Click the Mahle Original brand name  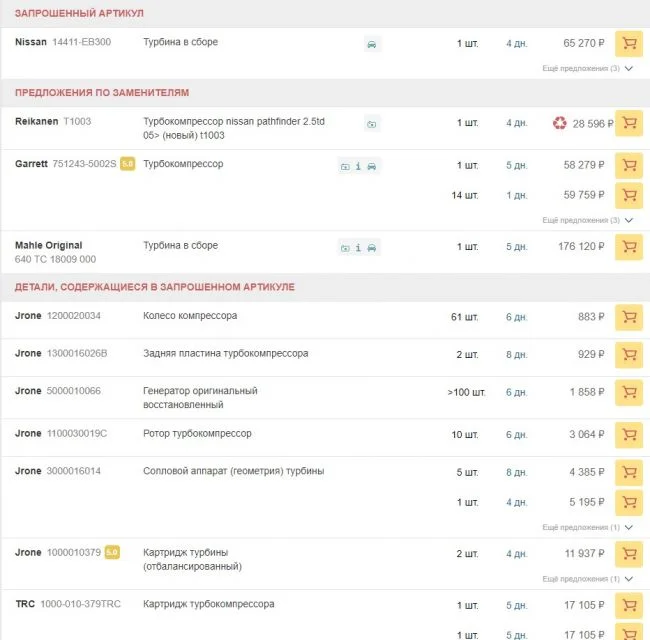tap(48, 245)
